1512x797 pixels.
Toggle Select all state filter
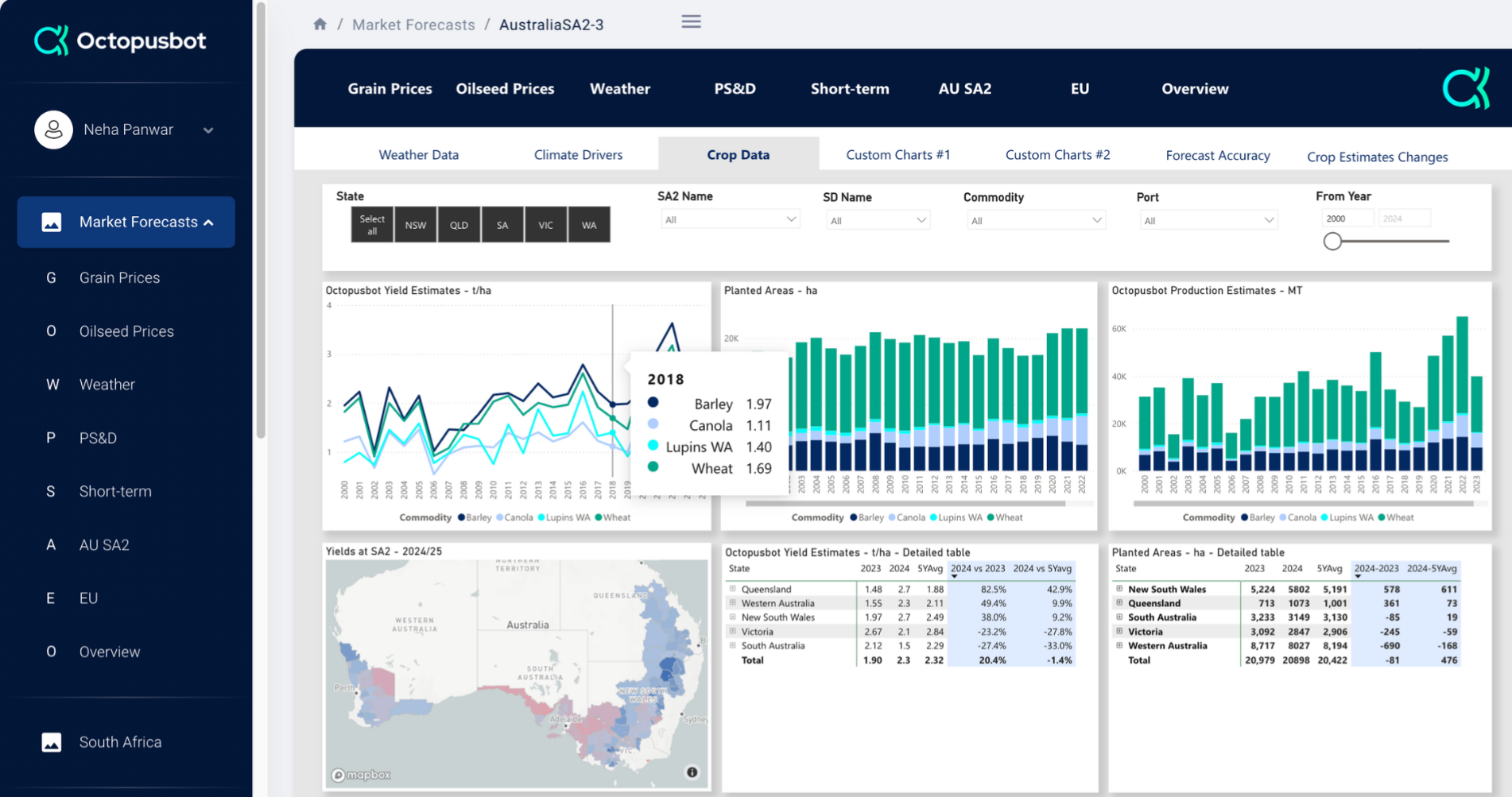click(x=372, y=225)
